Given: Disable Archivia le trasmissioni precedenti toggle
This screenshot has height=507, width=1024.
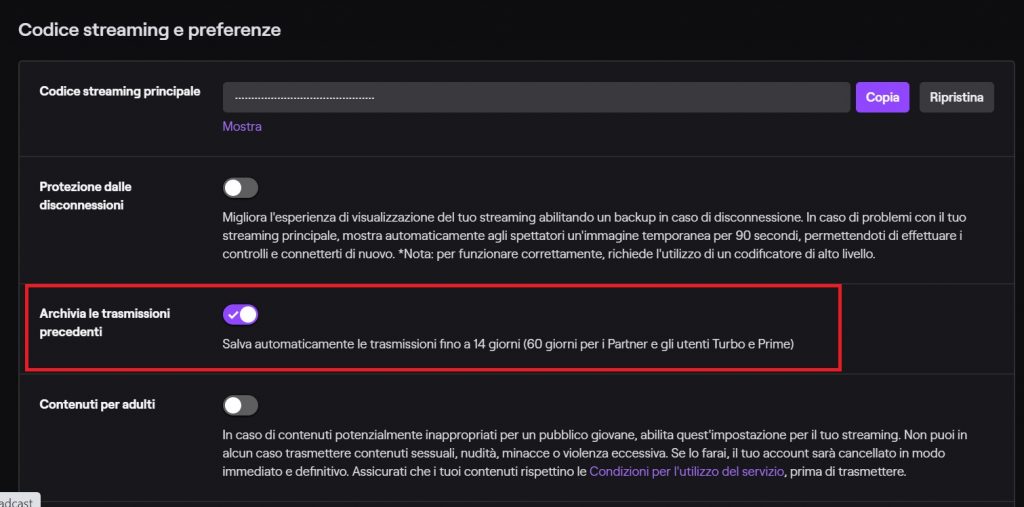Looking at the screenshot, I should [x=240, y=314].
